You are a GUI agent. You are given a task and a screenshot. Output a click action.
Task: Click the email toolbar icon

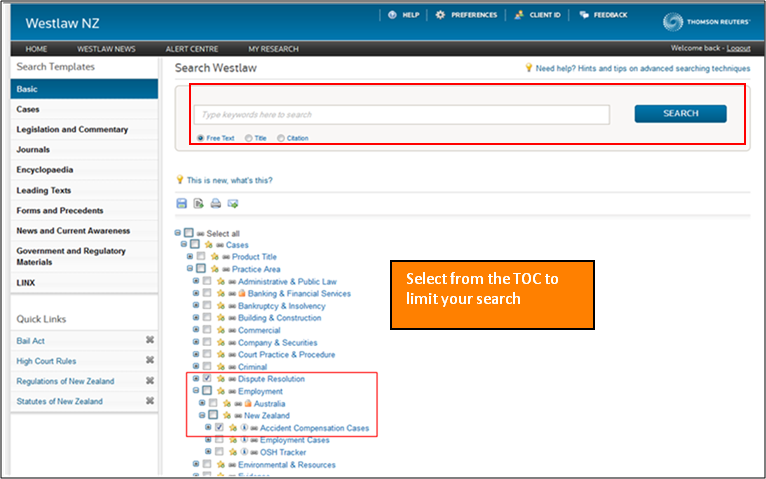click(233, 204)
